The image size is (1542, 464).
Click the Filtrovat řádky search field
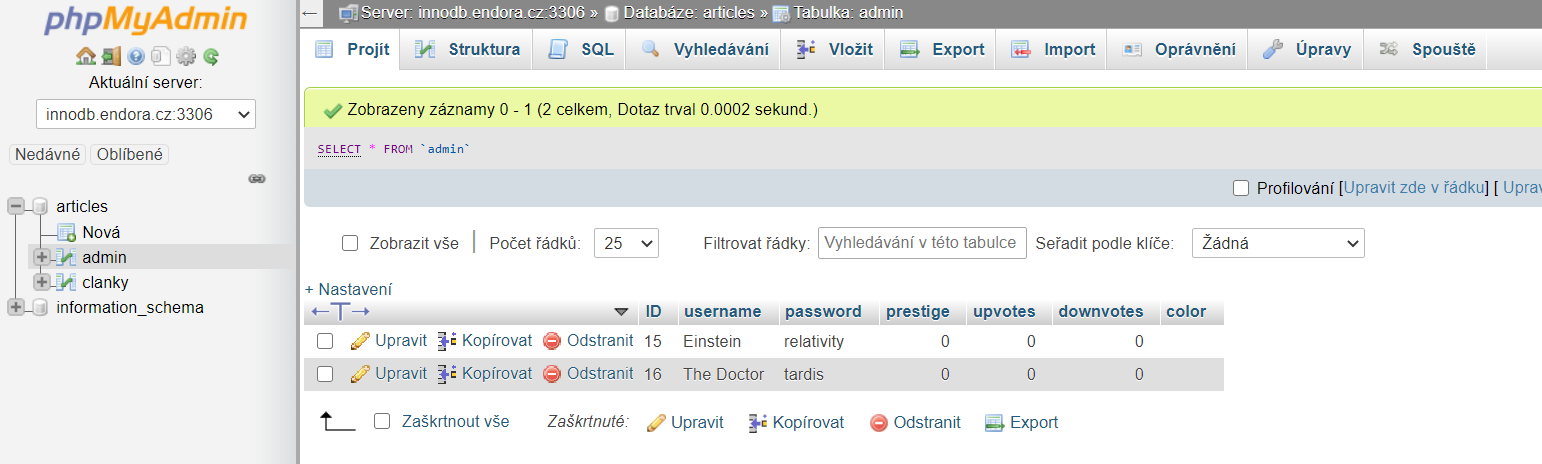pos(921,243)
